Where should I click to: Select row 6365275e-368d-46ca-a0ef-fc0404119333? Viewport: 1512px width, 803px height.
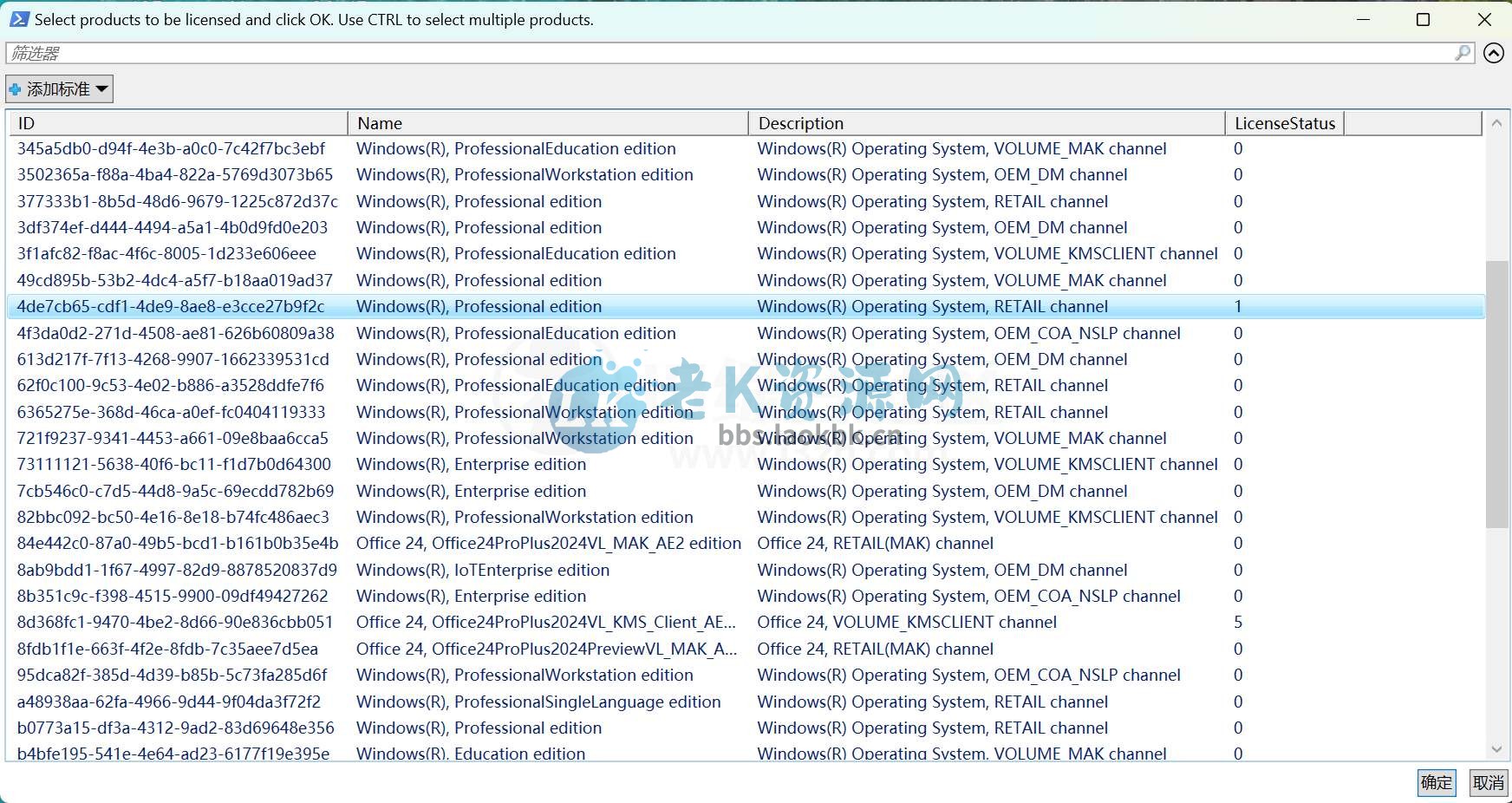click(746, 412)
